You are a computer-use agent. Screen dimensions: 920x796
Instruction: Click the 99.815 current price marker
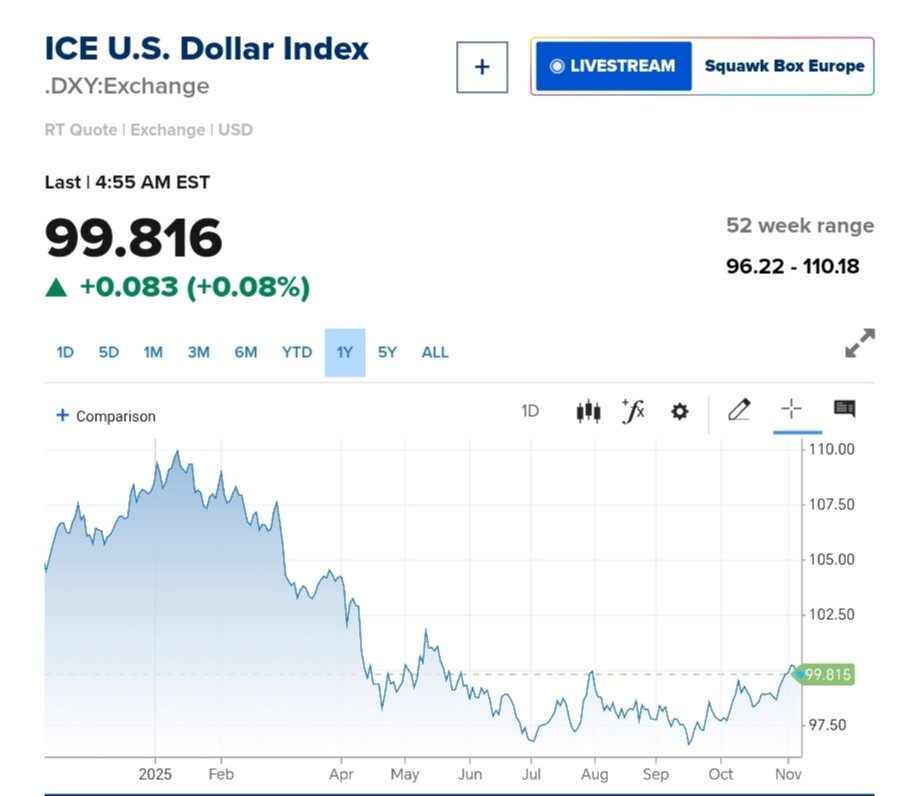(x=827, y=675)
